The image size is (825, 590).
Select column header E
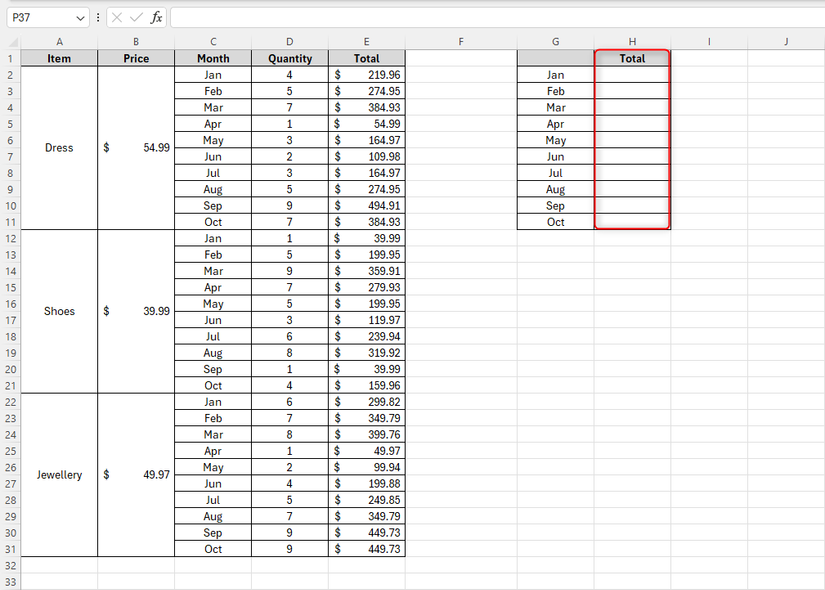(x=366, y=42)
